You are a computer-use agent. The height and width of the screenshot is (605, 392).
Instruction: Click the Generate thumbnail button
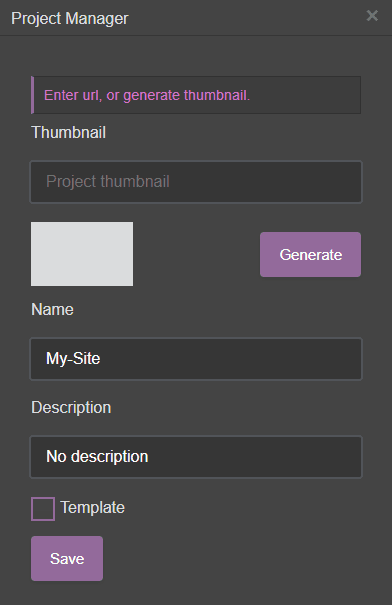pos(310,254)
